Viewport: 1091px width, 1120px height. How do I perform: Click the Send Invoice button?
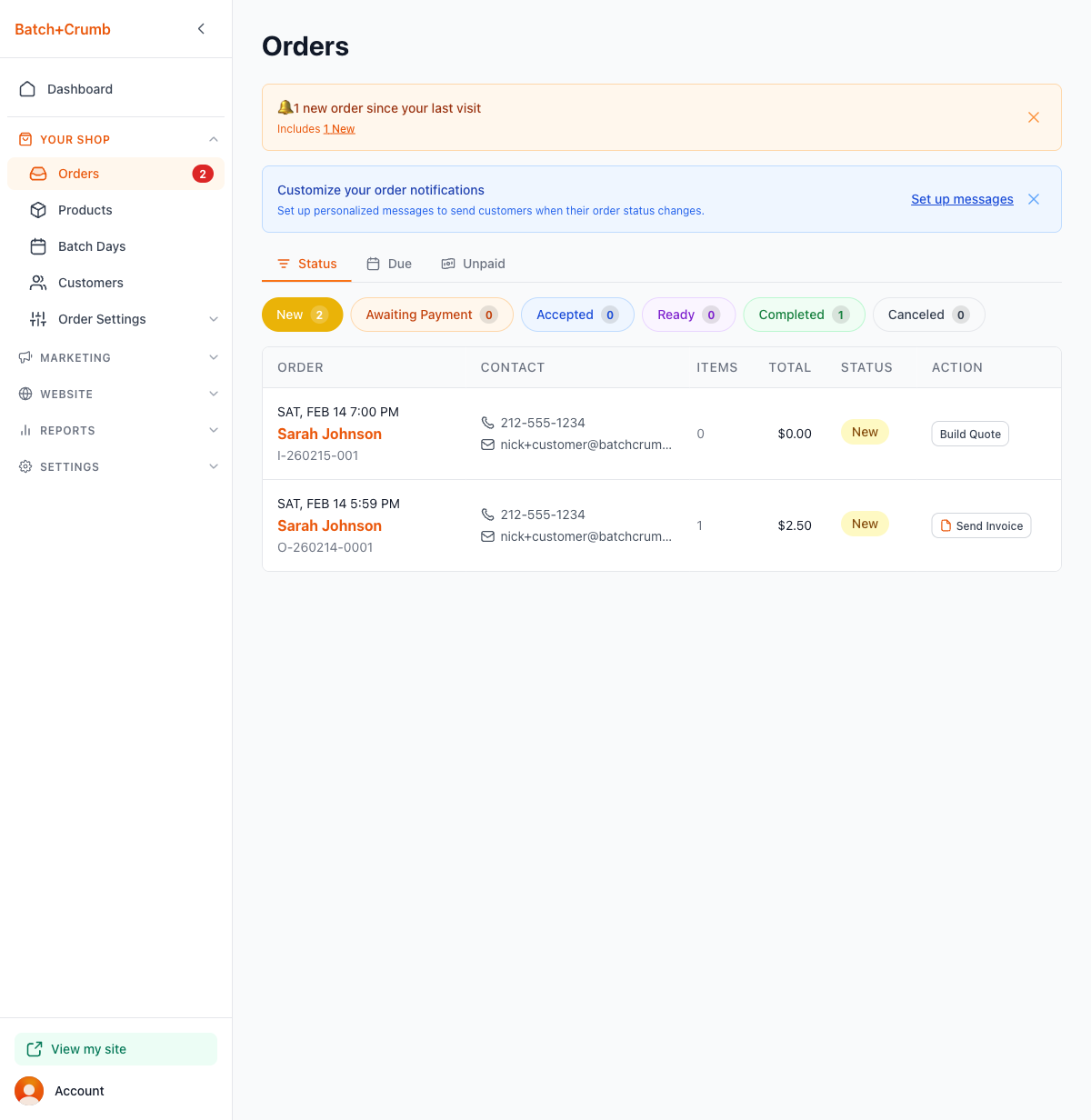pos(980,525)
